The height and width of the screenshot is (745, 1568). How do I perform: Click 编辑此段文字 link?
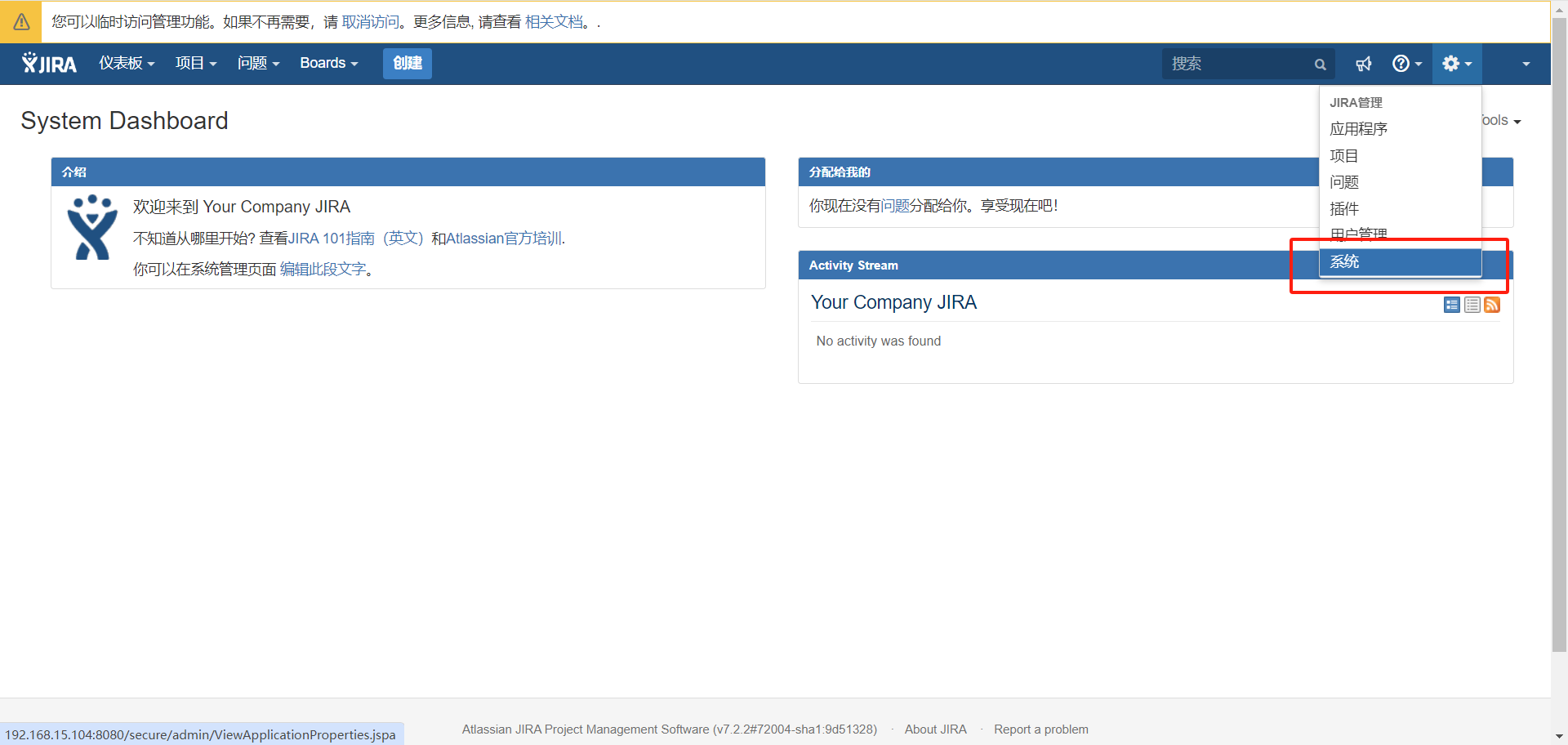[x=323, y=270]
